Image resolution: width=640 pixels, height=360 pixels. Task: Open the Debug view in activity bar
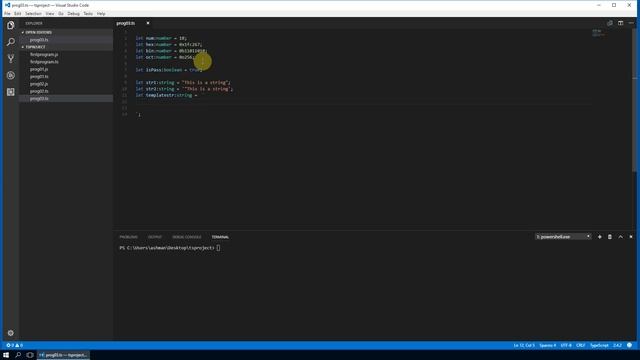pos(11,76)
